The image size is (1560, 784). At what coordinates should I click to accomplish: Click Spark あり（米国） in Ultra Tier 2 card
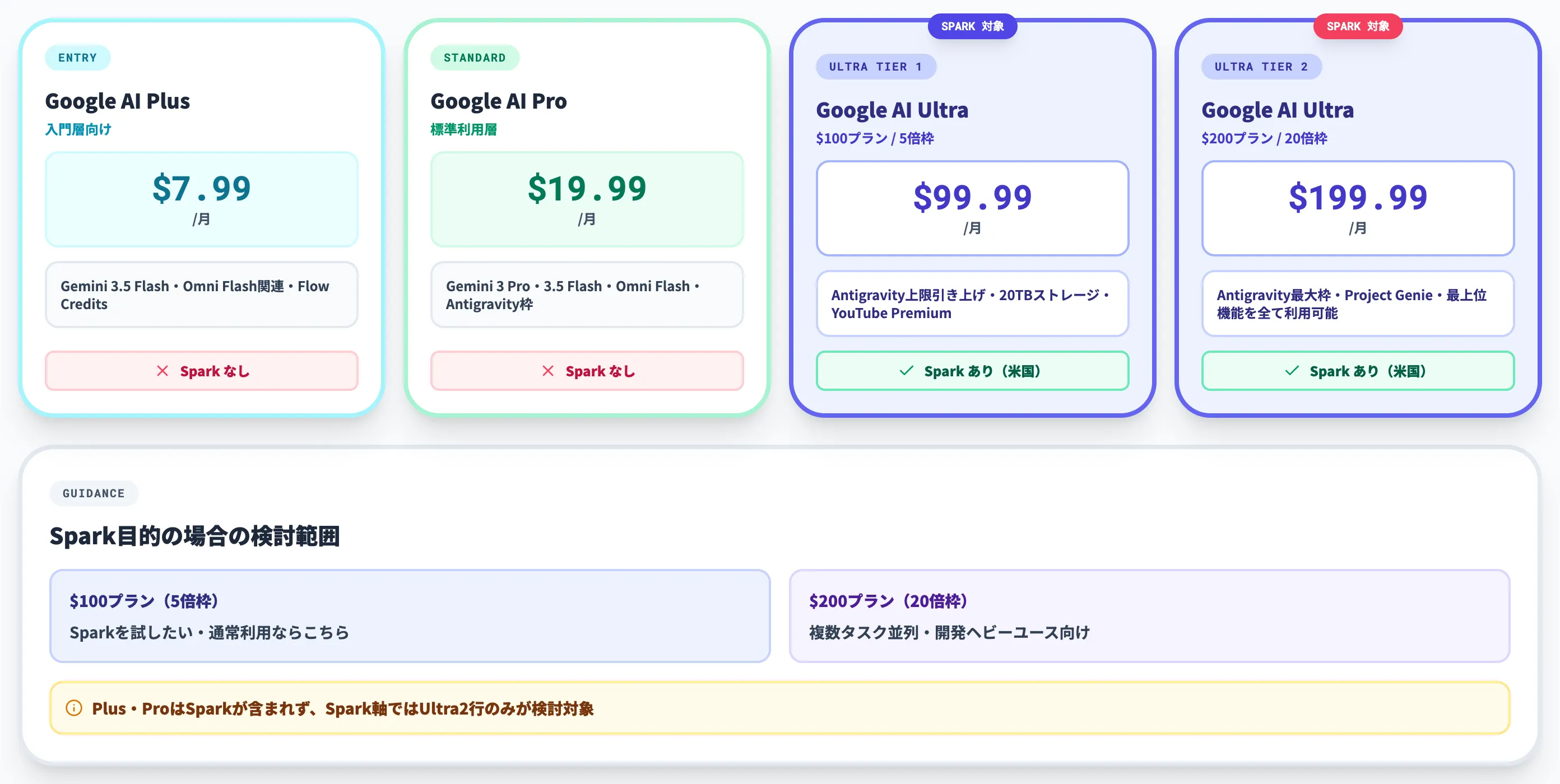[1368, 371]
